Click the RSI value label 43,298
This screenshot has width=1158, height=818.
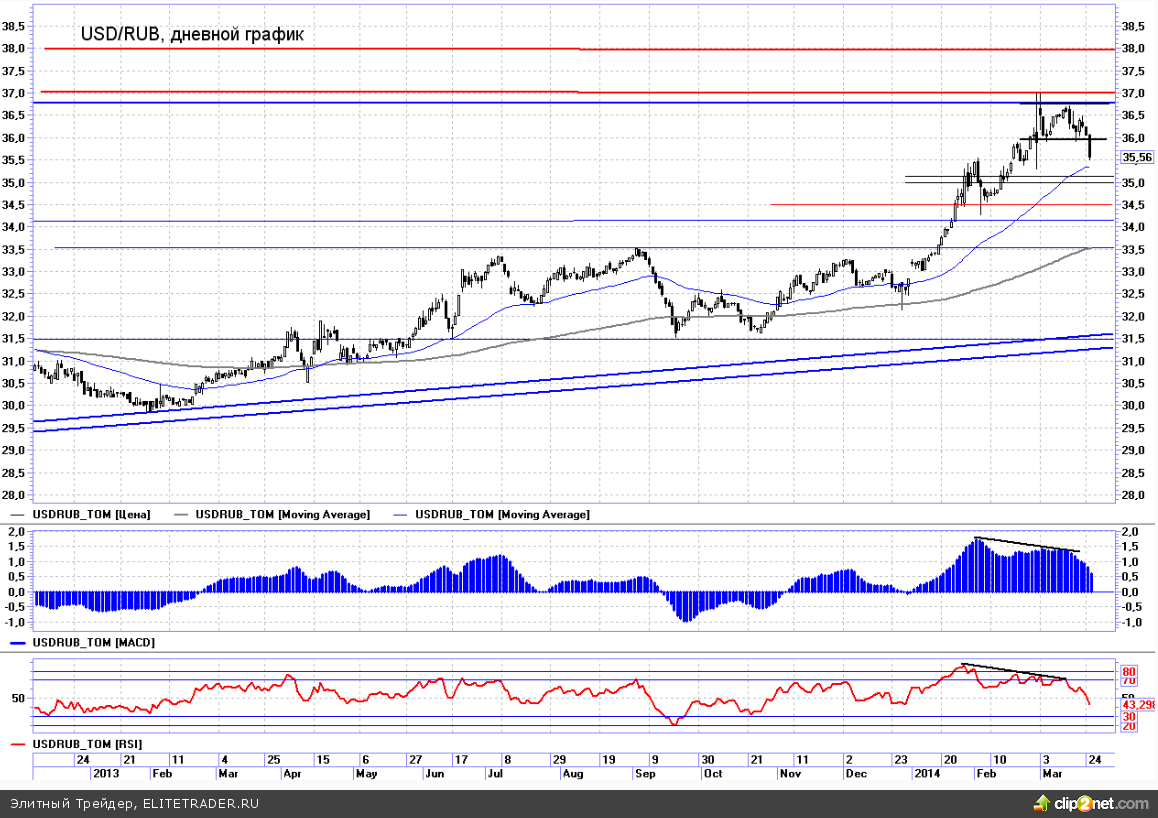click(1138, 705)
